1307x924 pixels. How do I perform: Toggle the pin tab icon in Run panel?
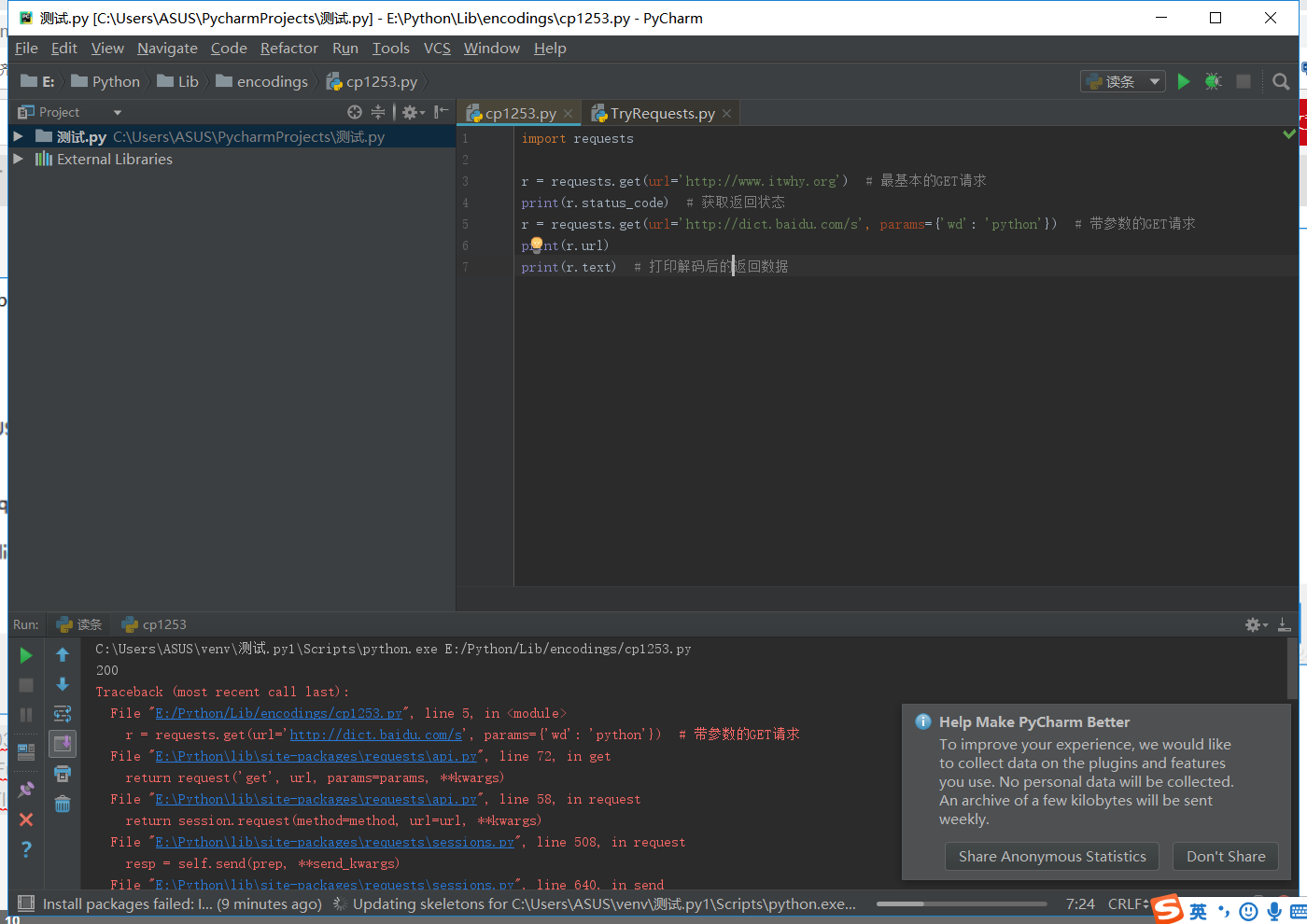click(x=26, y=790)
